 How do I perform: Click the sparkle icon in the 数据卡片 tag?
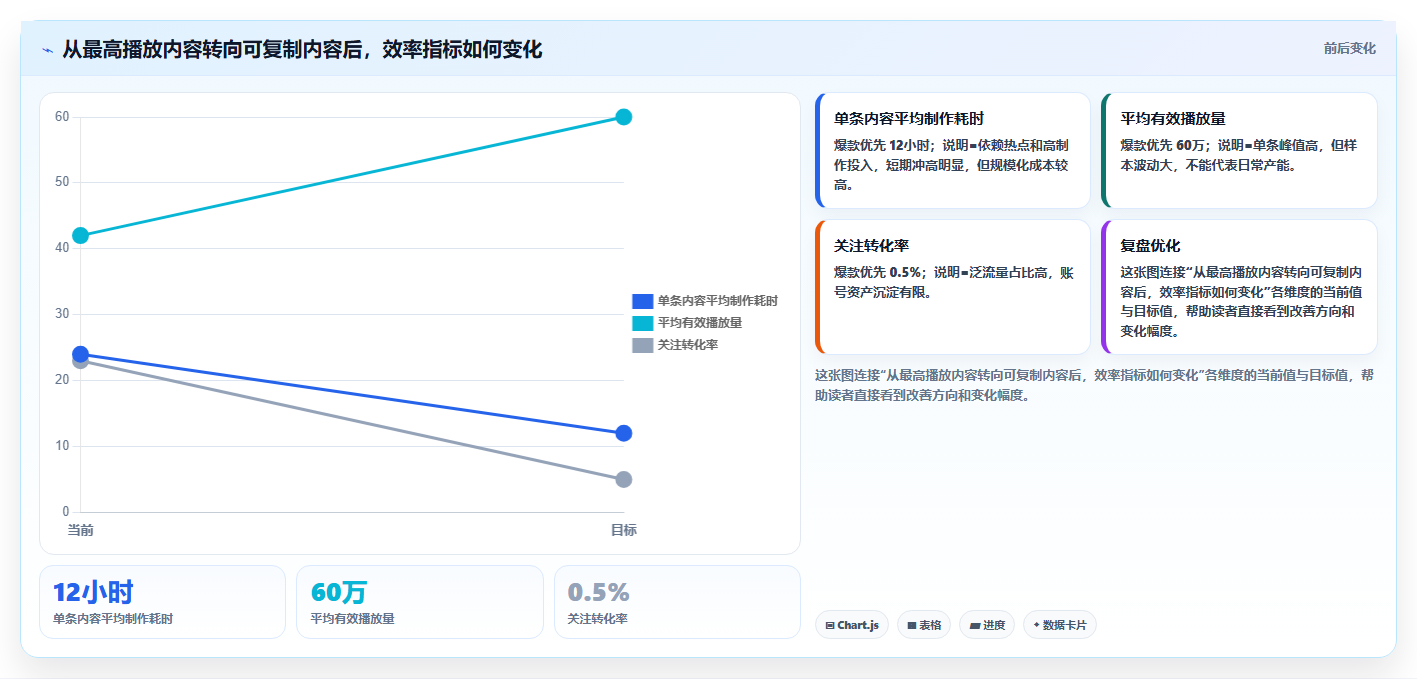coord(1036,625)
